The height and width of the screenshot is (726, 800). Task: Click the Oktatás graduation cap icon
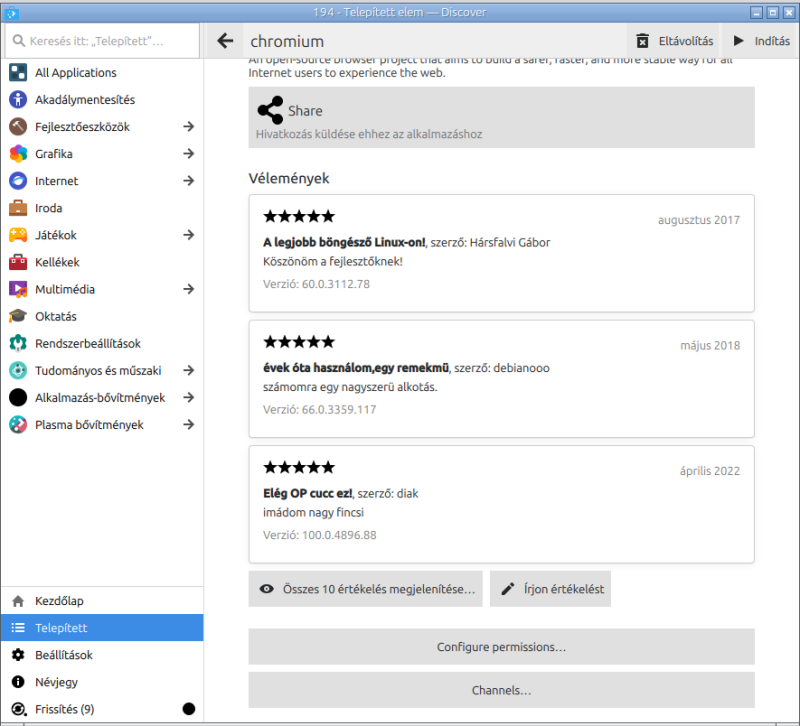(x=18, y=316)
